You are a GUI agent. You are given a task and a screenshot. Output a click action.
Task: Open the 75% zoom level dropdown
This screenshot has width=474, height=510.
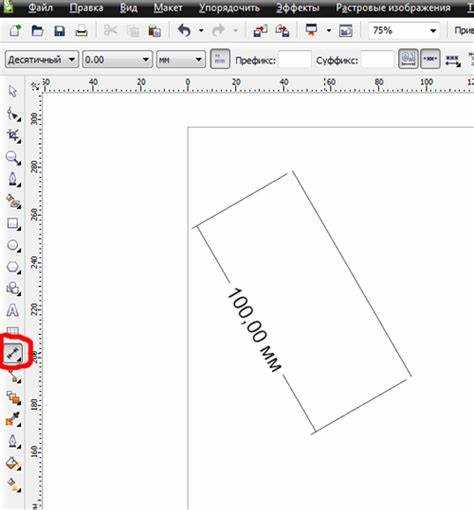coord(404,31)
